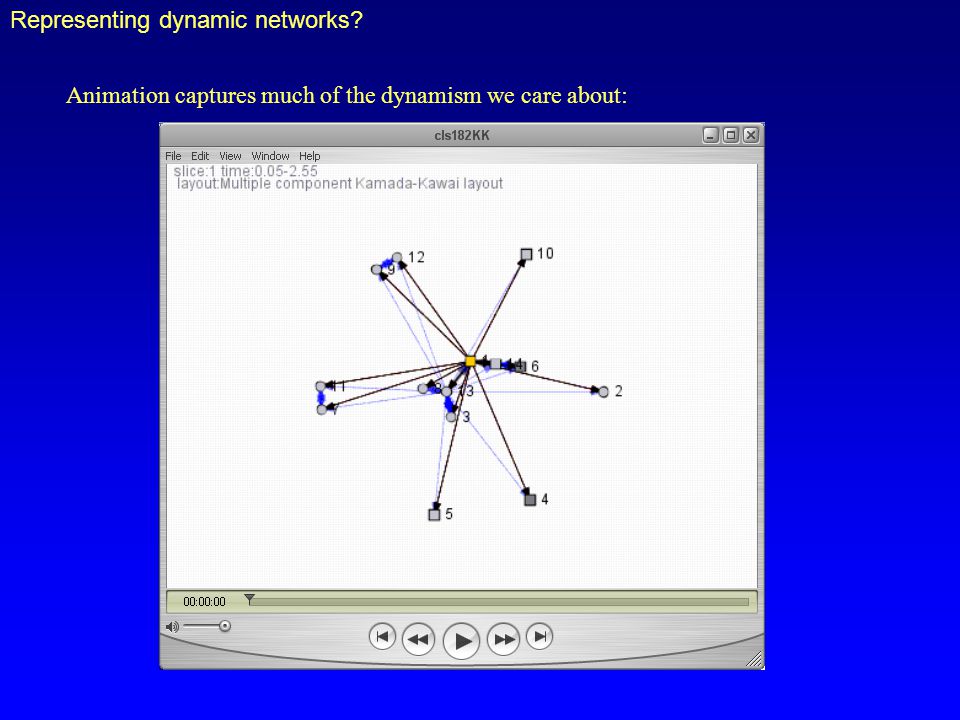
Task: Select the yellow center square node
Action: click(x=470, y=361)
